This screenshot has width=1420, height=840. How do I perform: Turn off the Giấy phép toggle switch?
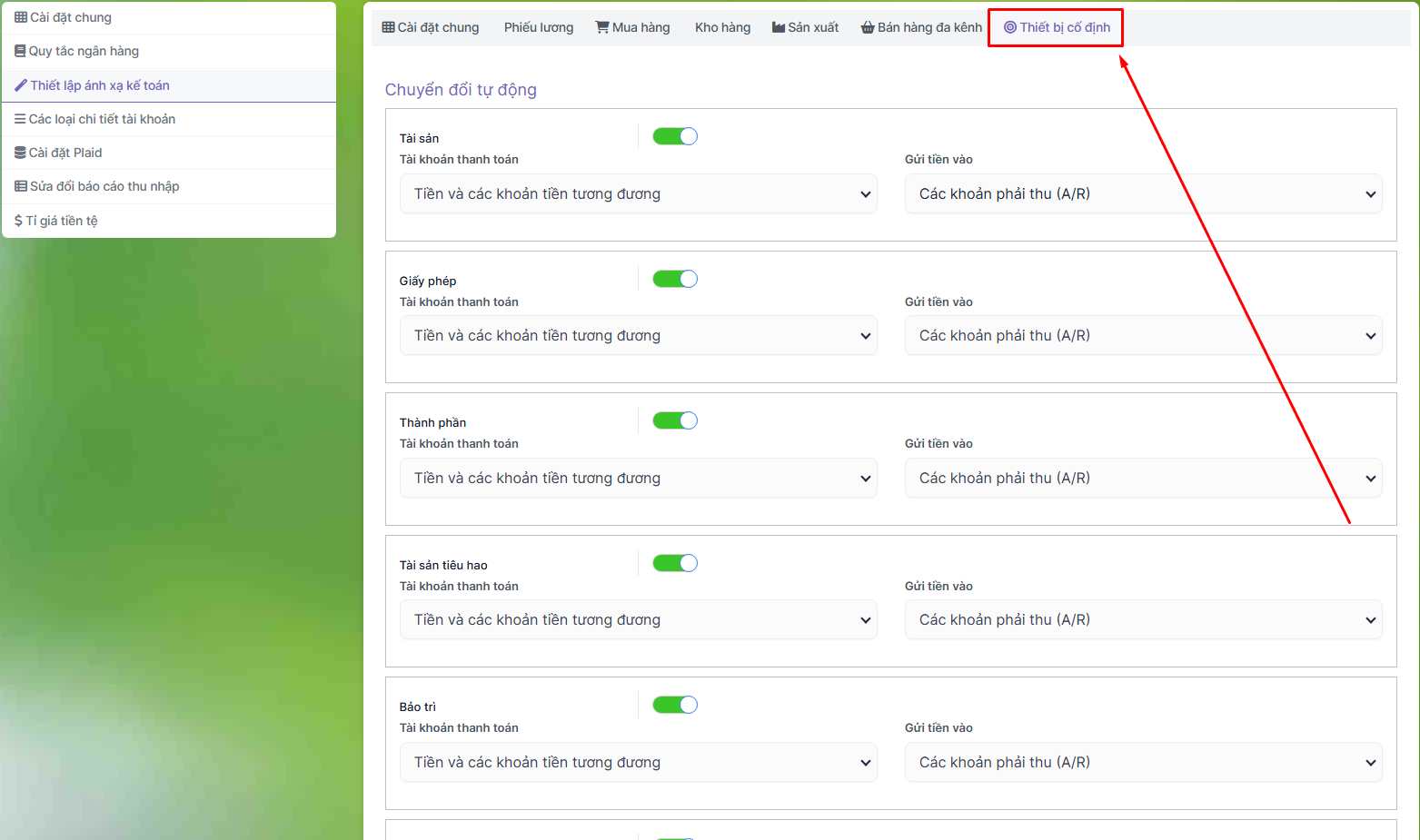[675, 279]
